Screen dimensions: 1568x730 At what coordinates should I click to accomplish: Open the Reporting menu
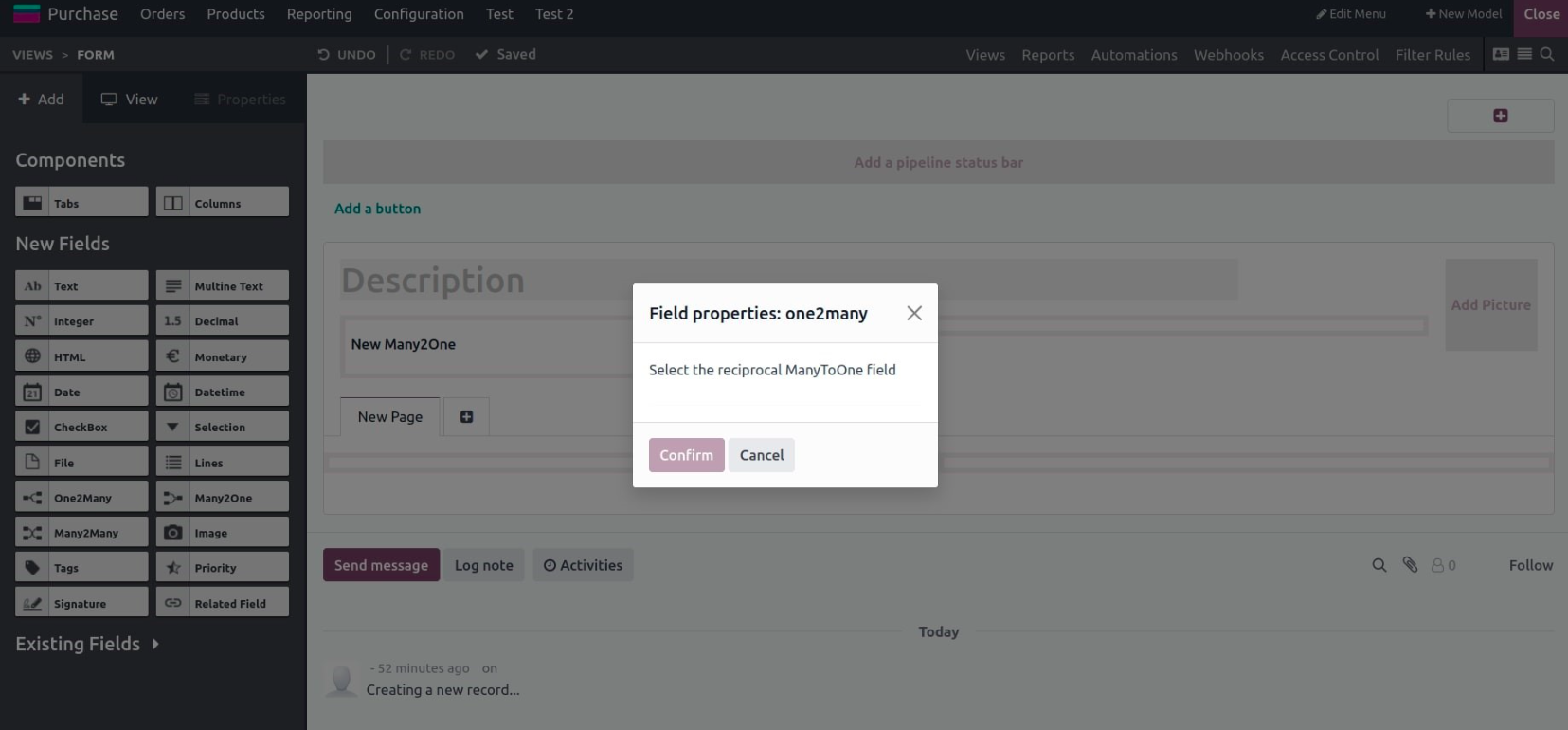319,14
